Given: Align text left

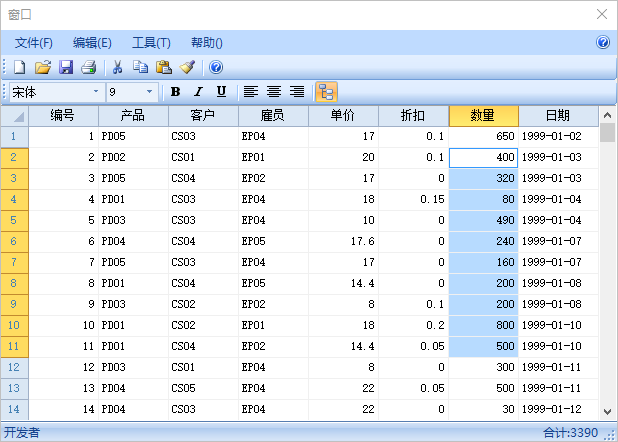Looking at the screenshot, I should pos(251,92).
